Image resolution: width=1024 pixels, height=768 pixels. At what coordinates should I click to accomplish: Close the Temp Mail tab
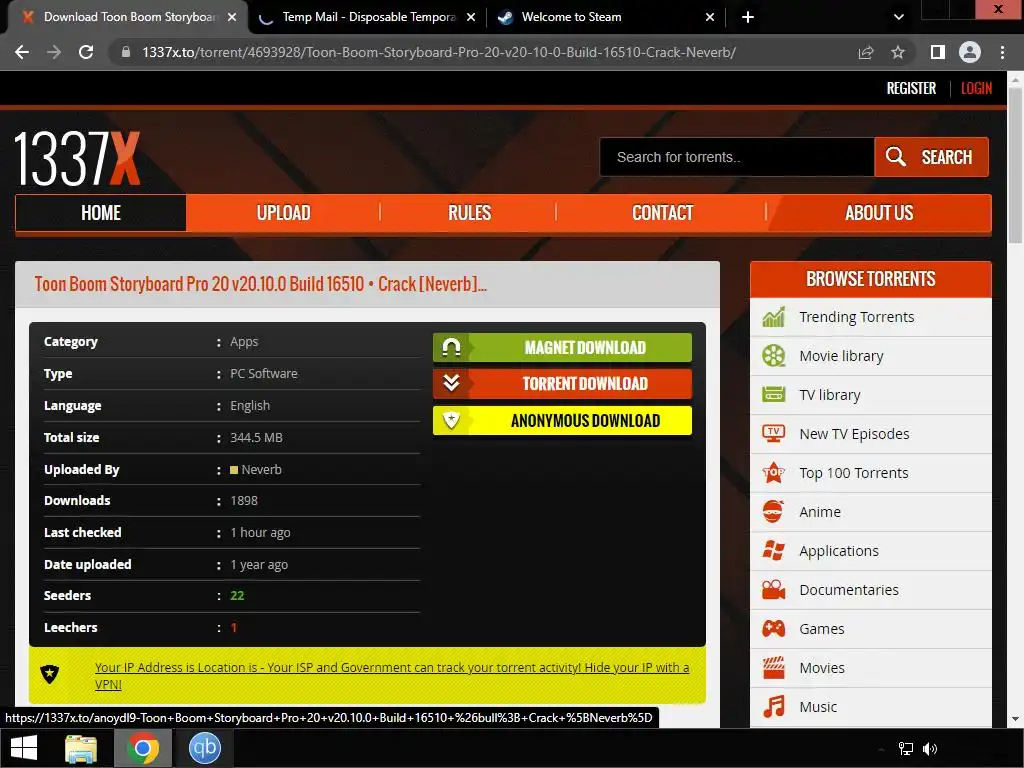(x=471, y=17)
